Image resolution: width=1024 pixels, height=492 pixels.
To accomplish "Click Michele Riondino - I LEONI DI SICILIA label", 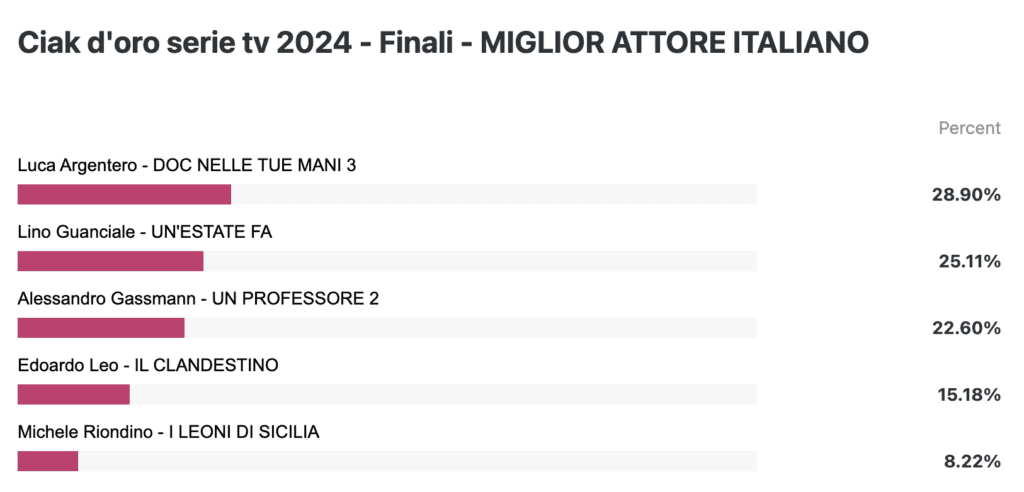I will point(168,432).
